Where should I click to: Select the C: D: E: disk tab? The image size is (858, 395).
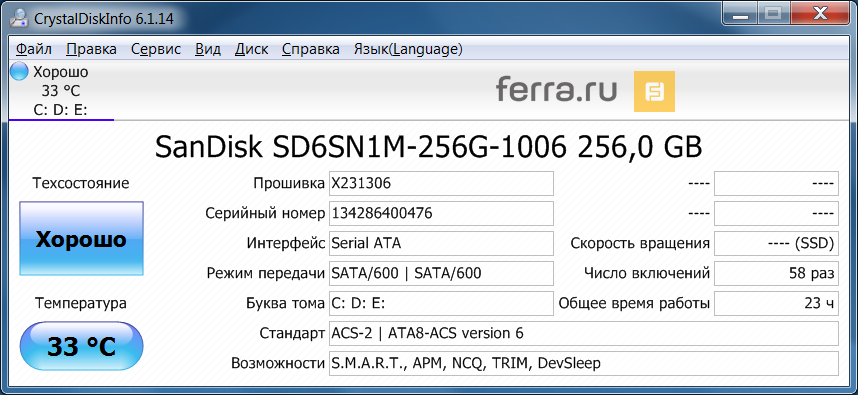61,91
